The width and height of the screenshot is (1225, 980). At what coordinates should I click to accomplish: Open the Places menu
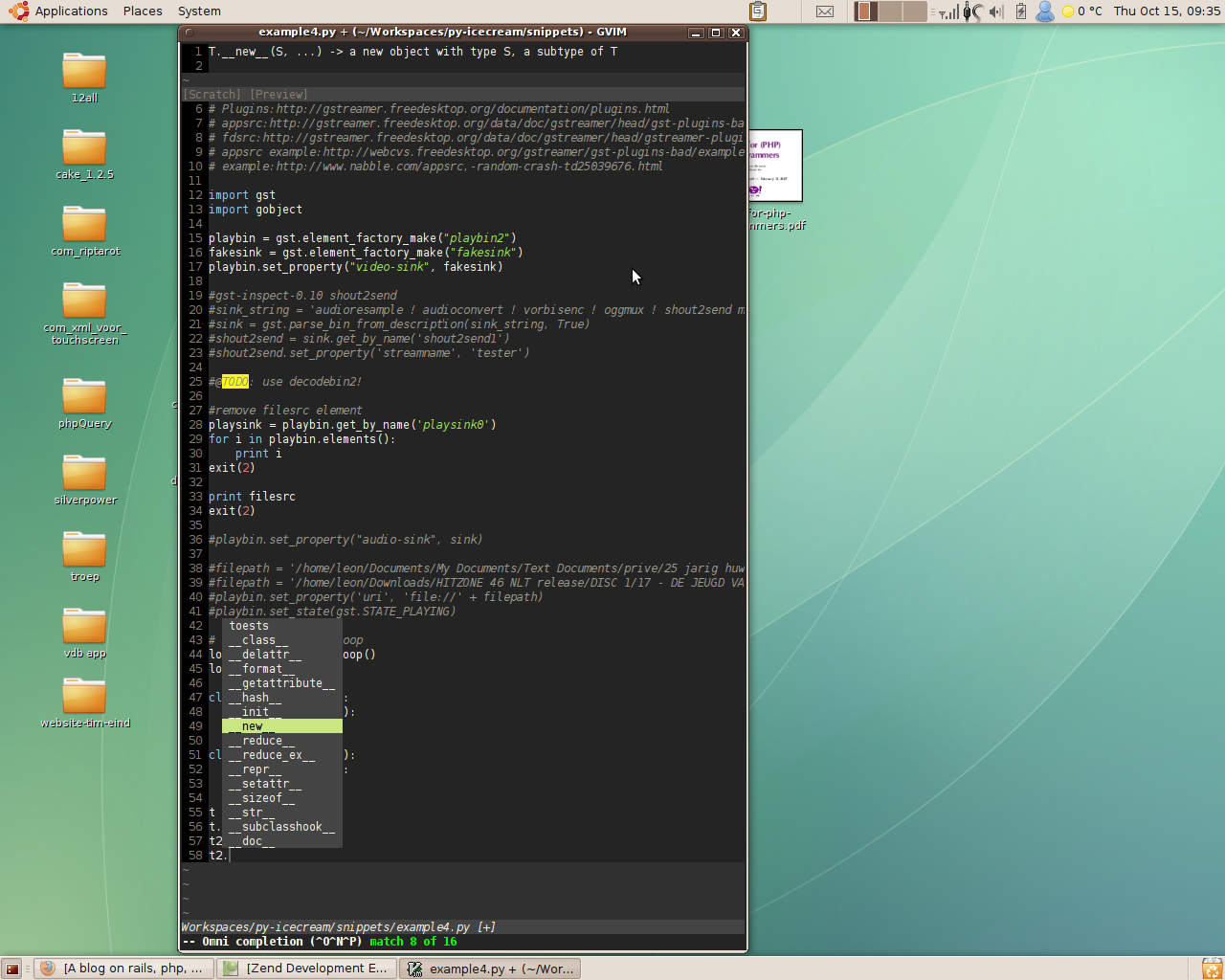143,11
